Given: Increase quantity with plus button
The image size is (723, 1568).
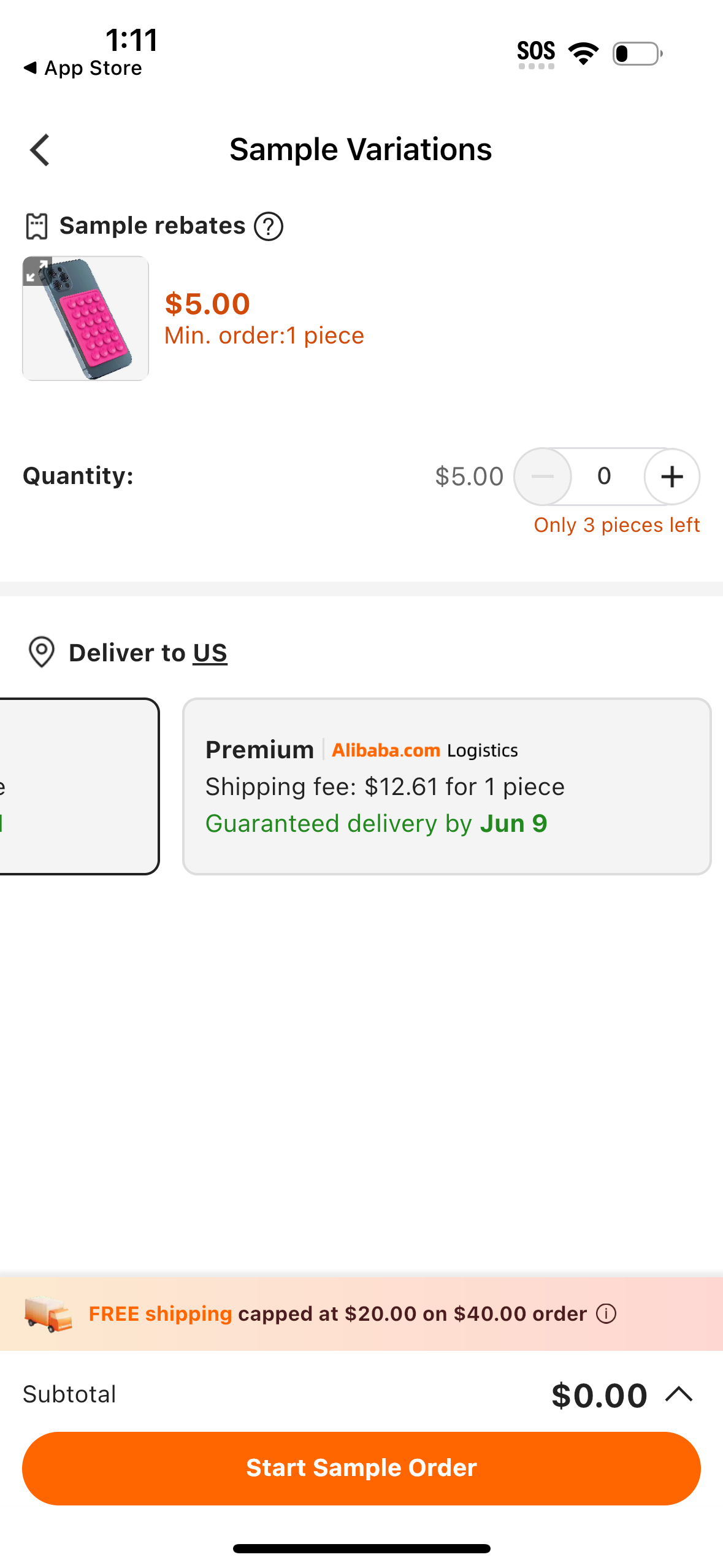Looking at the screenshot, I should pyautogui.click(x=672, y=477).
